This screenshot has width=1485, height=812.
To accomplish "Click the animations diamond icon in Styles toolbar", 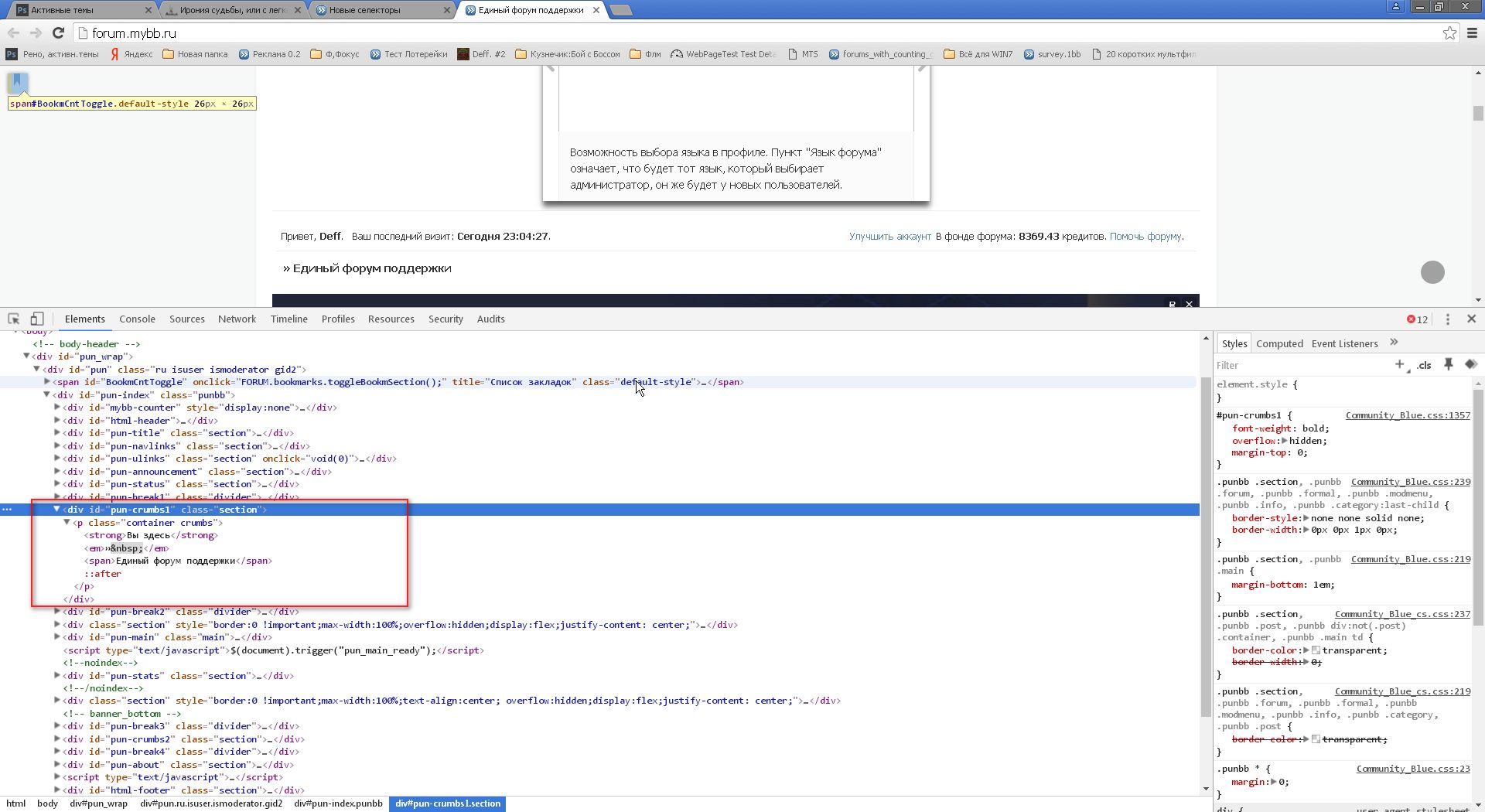I will tap(1471, 364).
